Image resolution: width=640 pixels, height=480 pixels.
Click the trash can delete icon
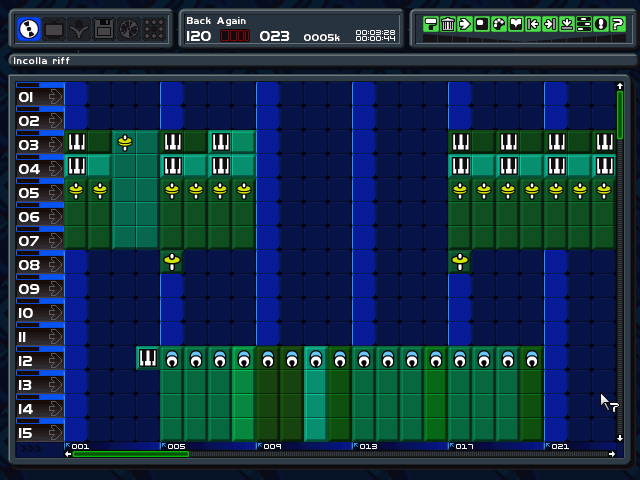[x=448, y=24]
